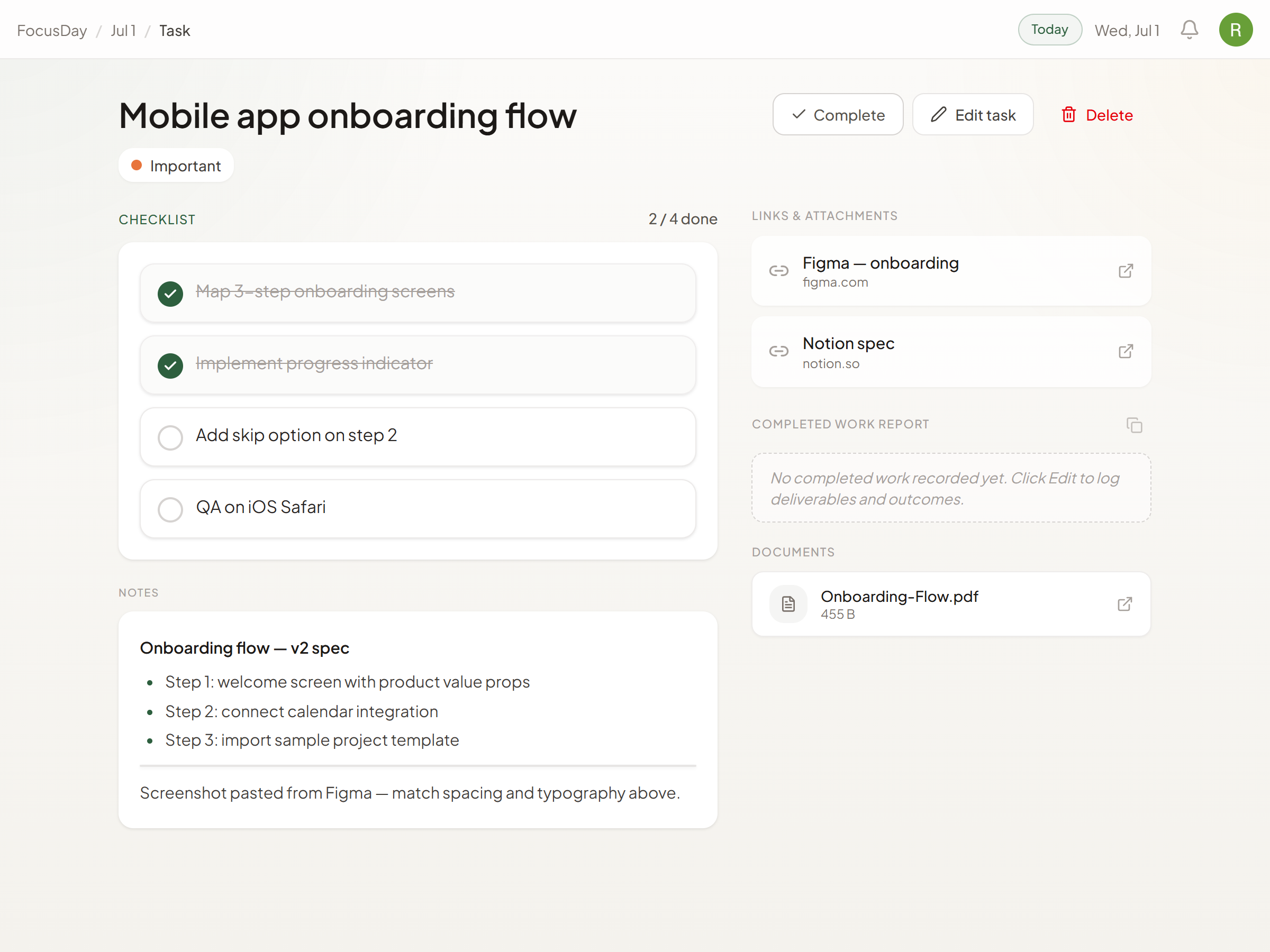
Task: Click the Edit task button
Action: tap(973, 115)
